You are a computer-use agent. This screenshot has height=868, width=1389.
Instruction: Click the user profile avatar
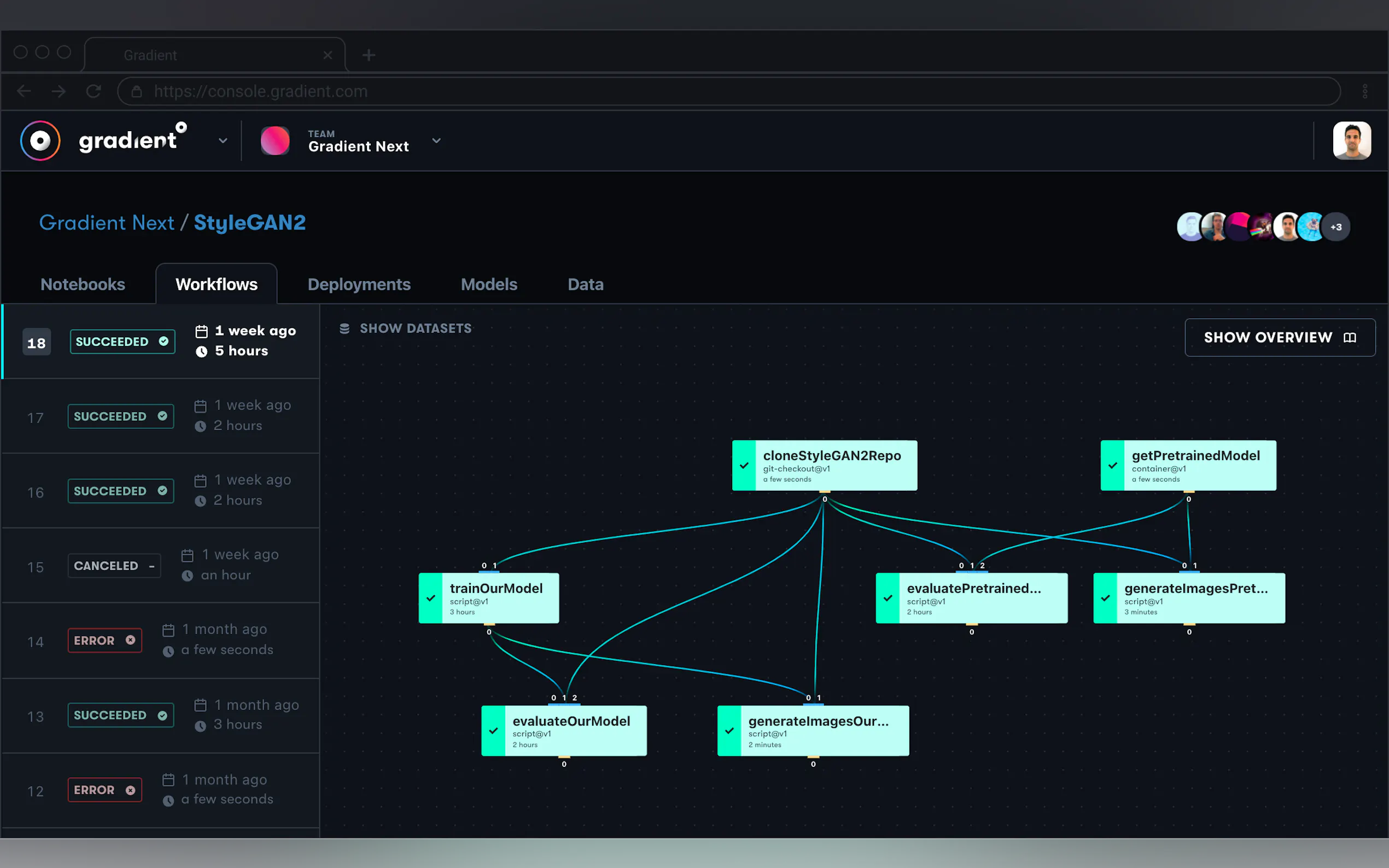pos(1351,140)
